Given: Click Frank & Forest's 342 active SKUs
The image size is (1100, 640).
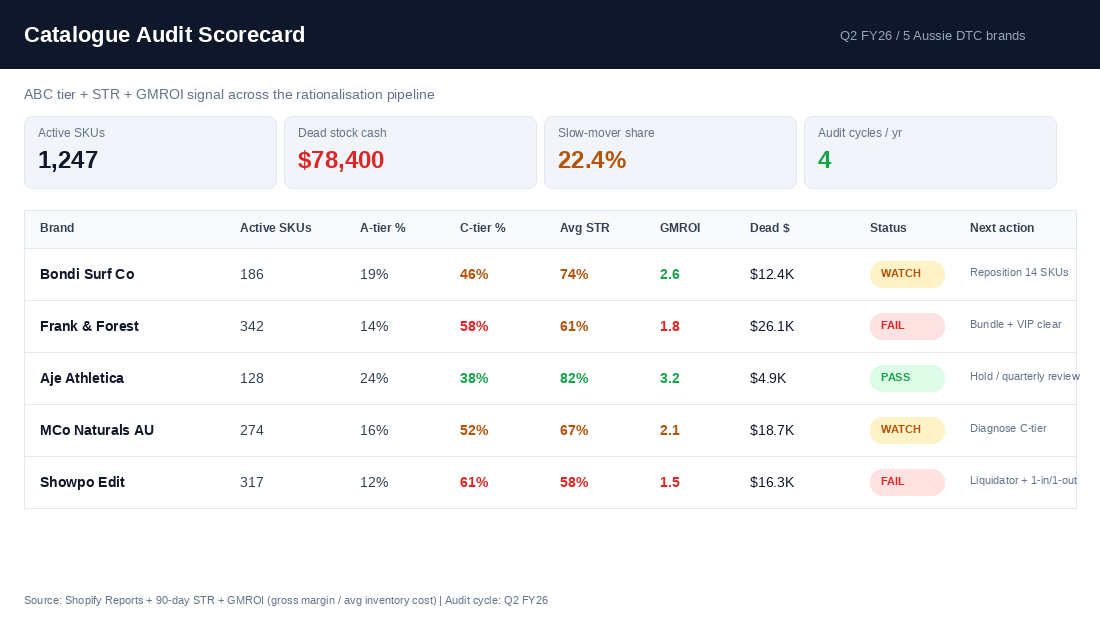Looking at the screenshot, I should click(x=252, y=326).
